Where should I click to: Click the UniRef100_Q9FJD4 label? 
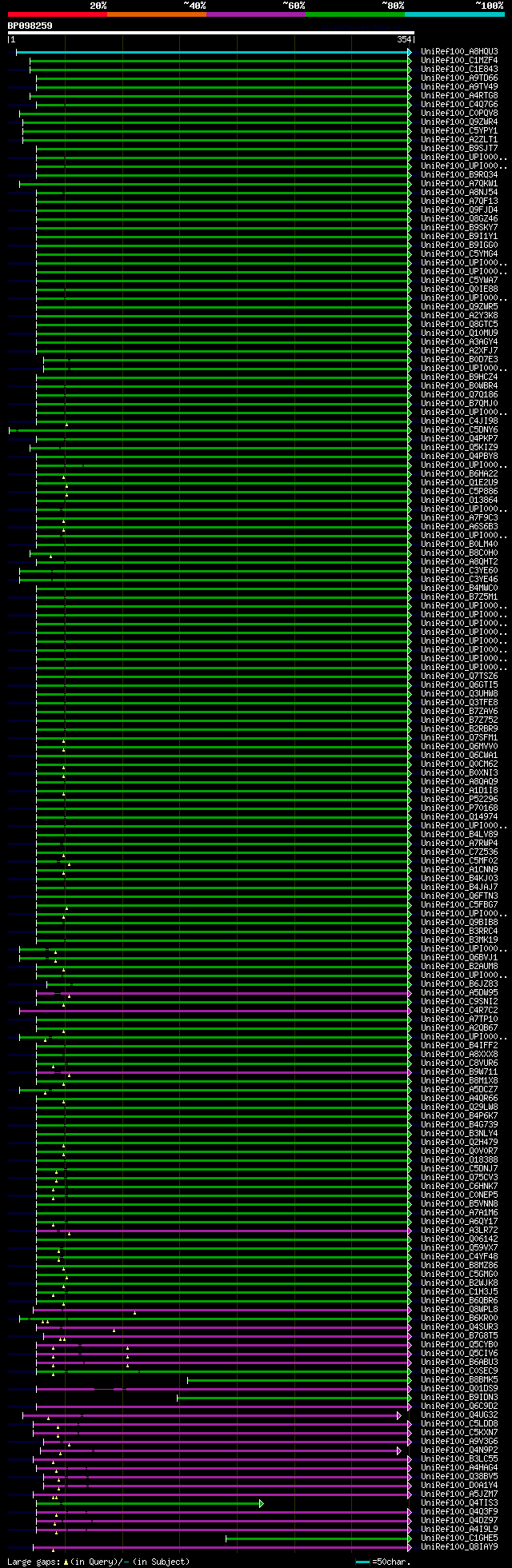point(459,209)
